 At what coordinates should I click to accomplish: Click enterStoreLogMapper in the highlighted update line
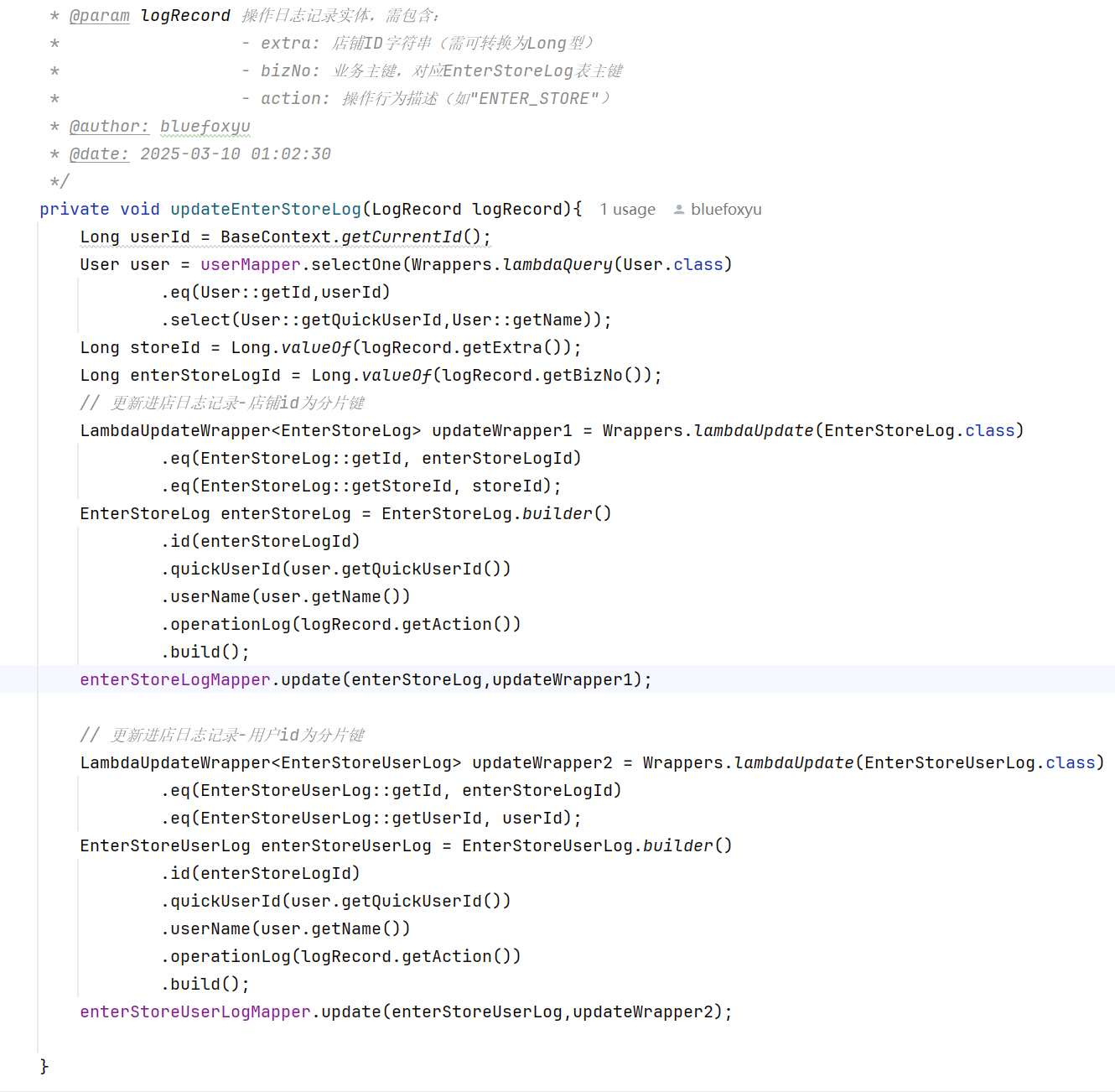pos(175,680)
